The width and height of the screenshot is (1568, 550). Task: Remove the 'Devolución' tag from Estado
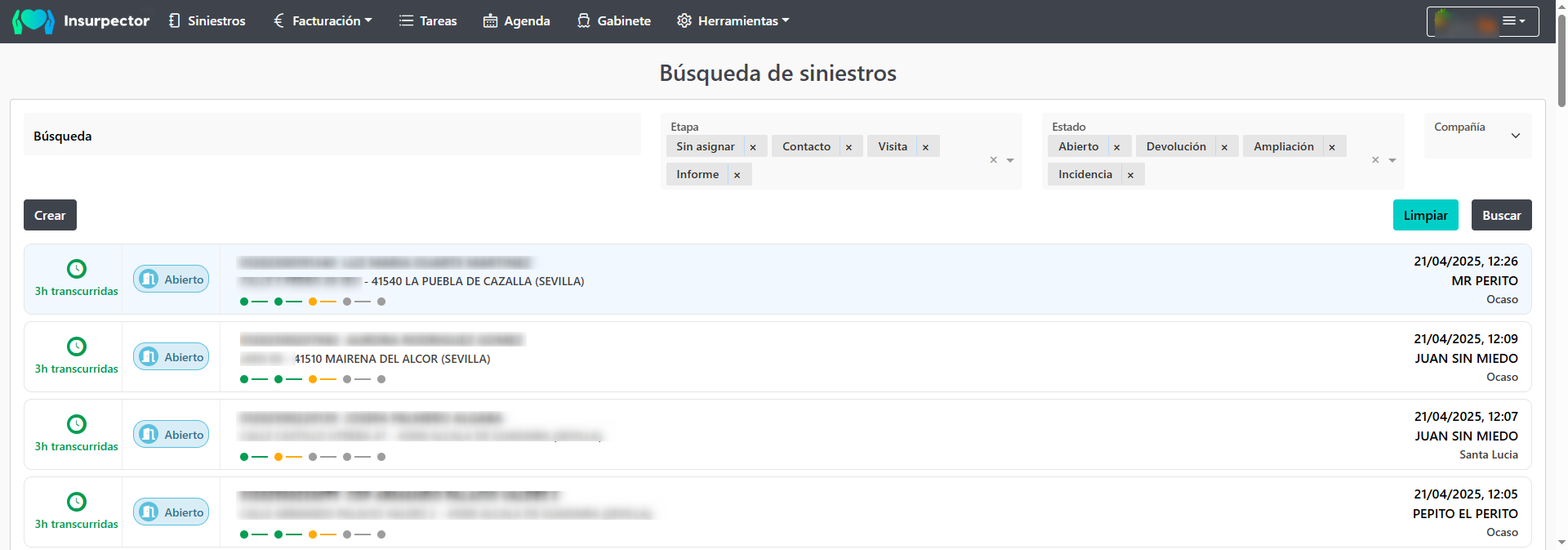tap(1224, 147)
